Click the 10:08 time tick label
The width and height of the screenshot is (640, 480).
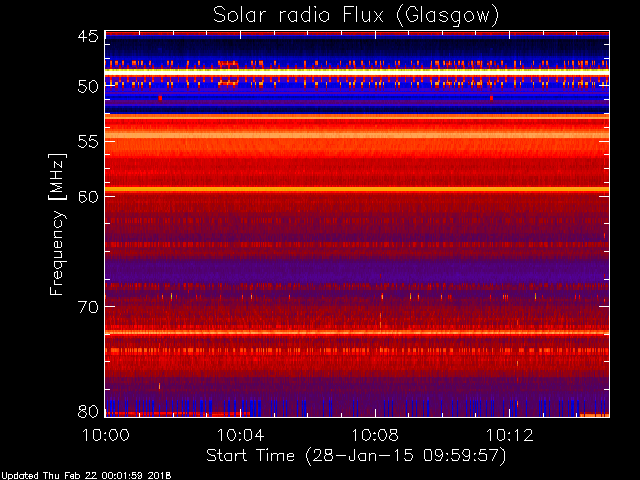(375, 435)
